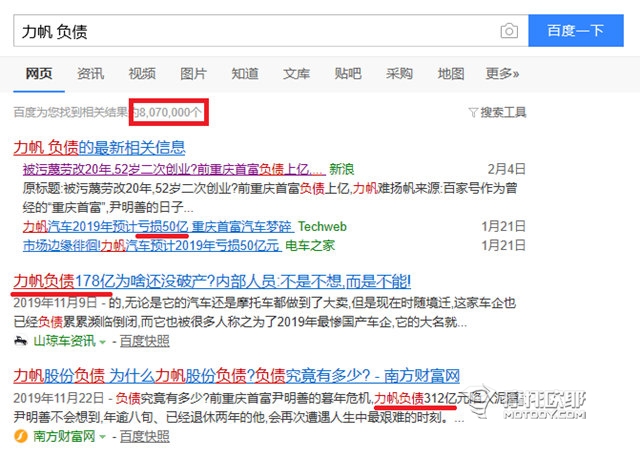Click the Techweb source label
640x458 pixels.
click(322, 226)
